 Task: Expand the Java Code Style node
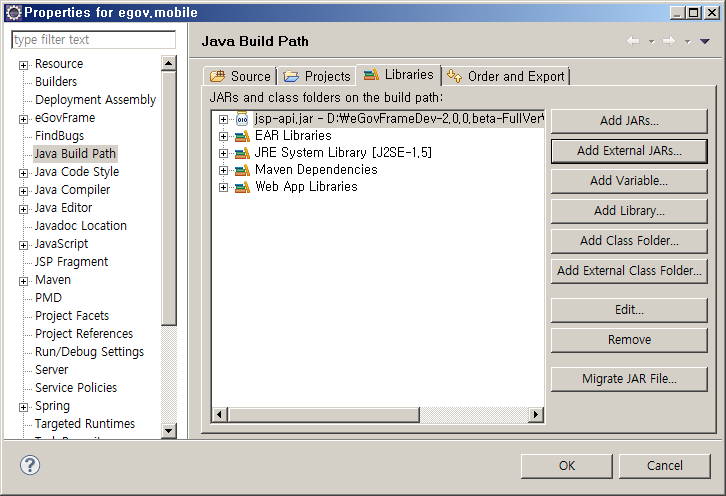pyautogui.click(x=23, y=173)
